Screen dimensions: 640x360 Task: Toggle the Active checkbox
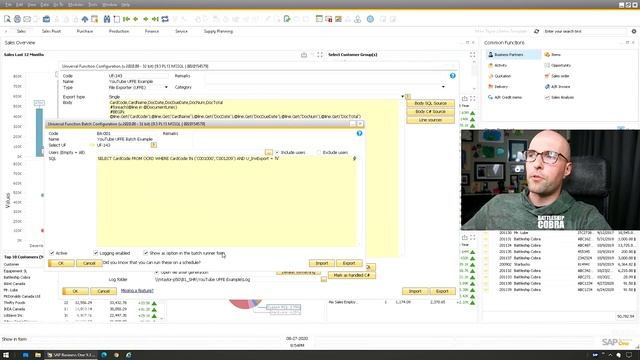coord(52,253)
